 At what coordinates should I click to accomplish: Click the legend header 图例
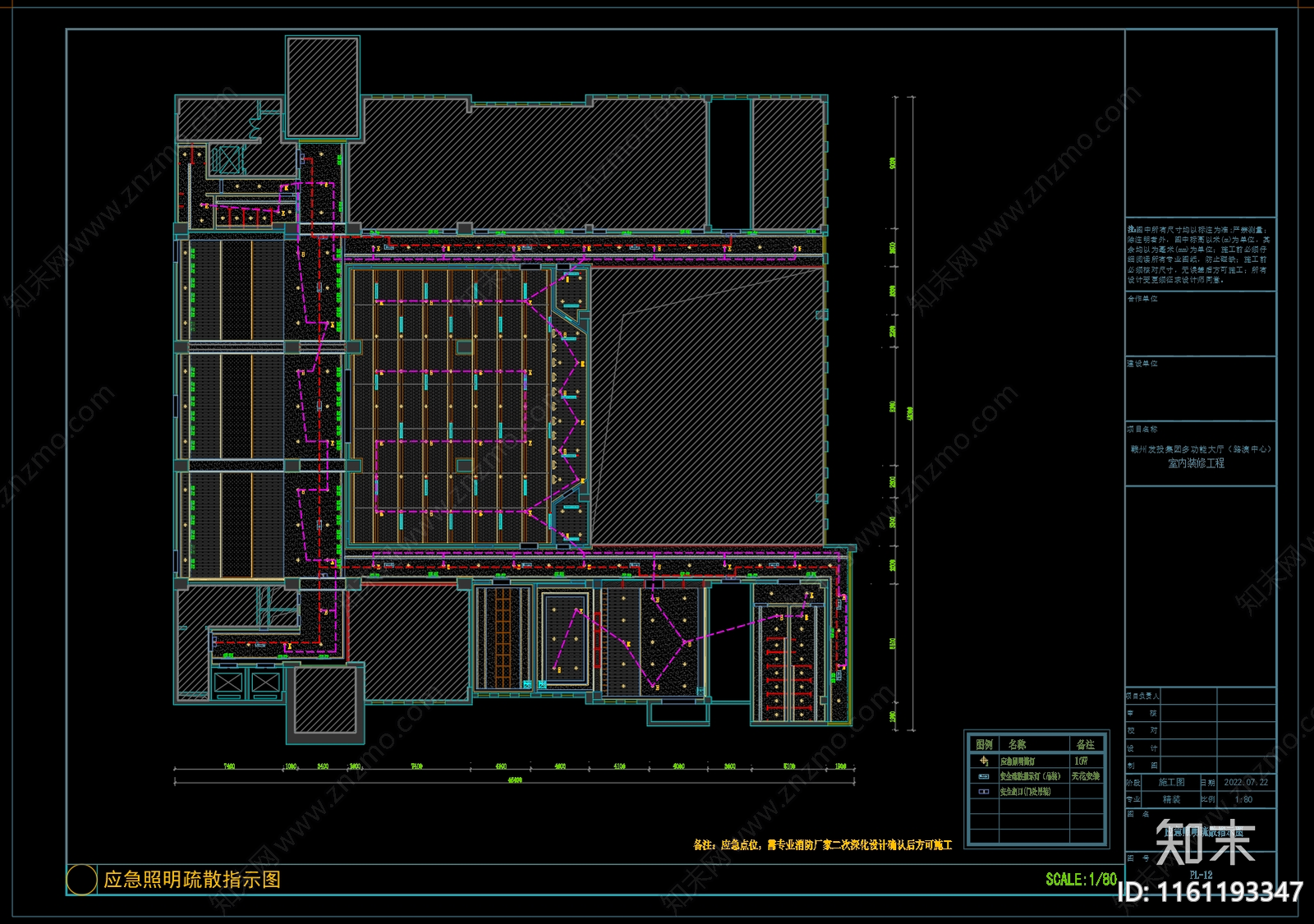984,745
